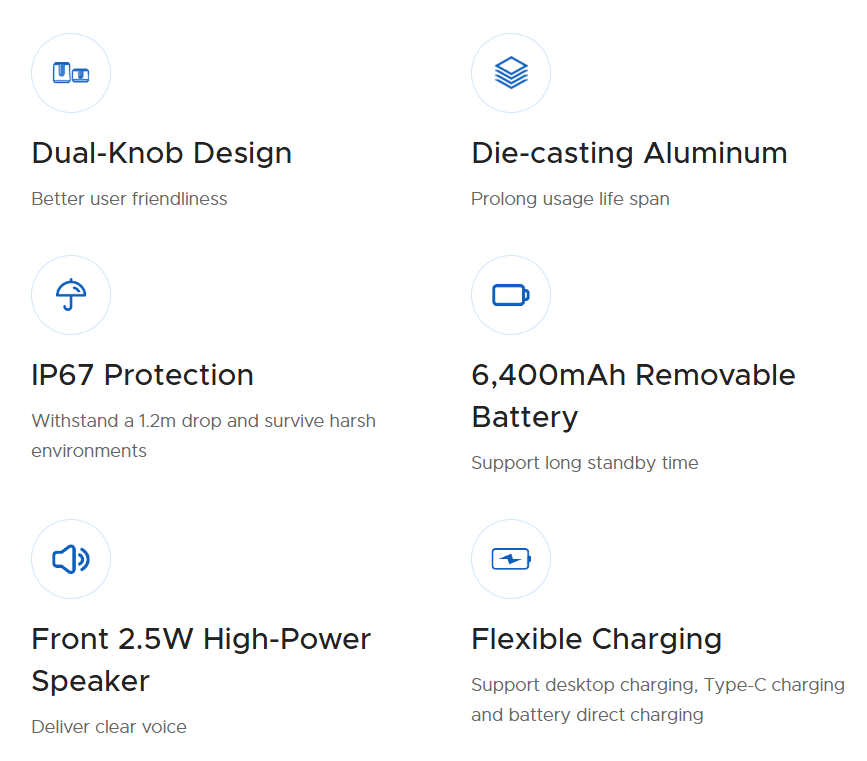Click the 'Front 2.5W High-Power' heading line
This screenshot has width=867, height=761.
pos(201,639)
